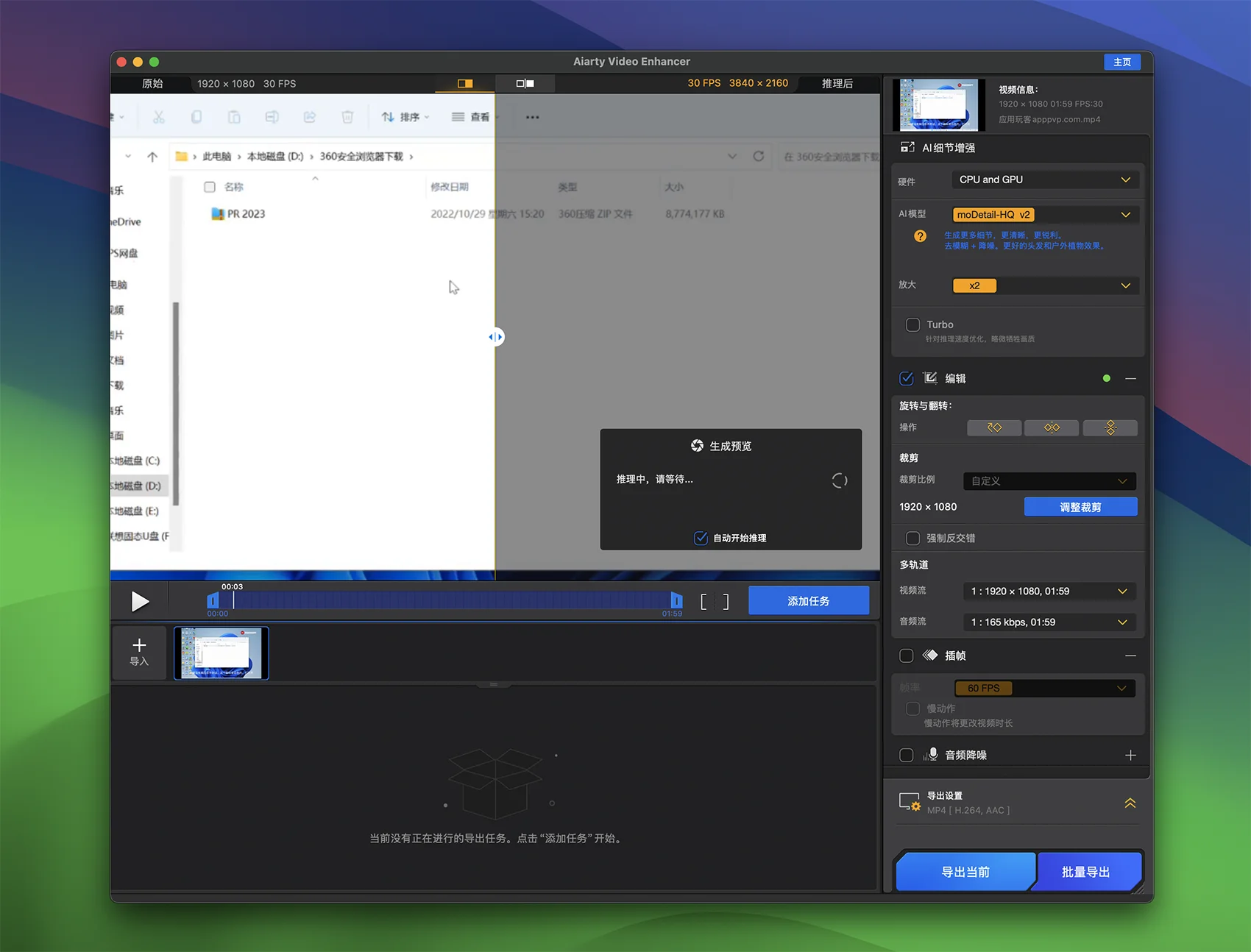Screen dimensions: 1251x952
Task: Click the timeline end trim handle
Action: (676, 600)
